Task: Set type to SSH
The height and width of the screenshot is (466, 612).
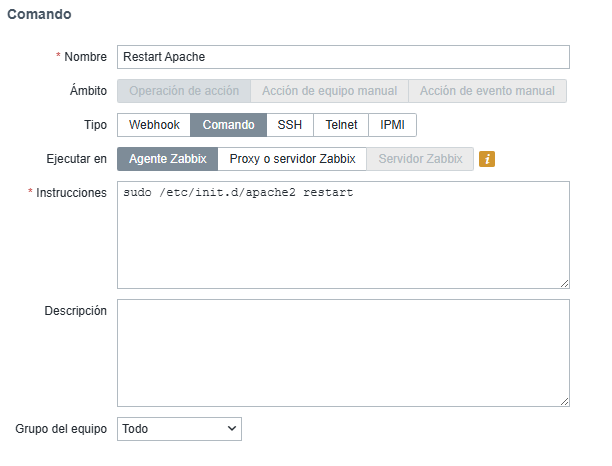Action: [x=290, y=125]
